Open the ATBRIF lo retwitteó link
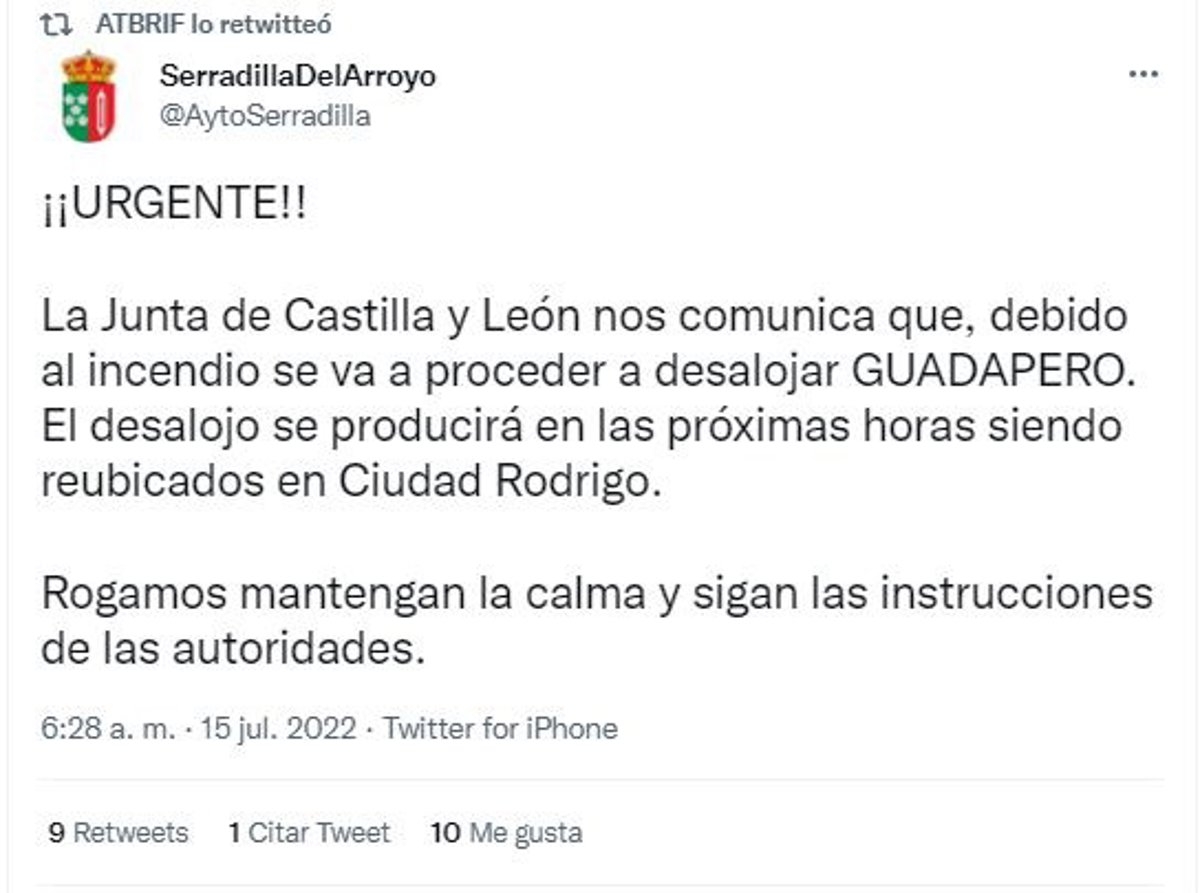The height and width of the screenshot is (893, 1200). [214, 24]
